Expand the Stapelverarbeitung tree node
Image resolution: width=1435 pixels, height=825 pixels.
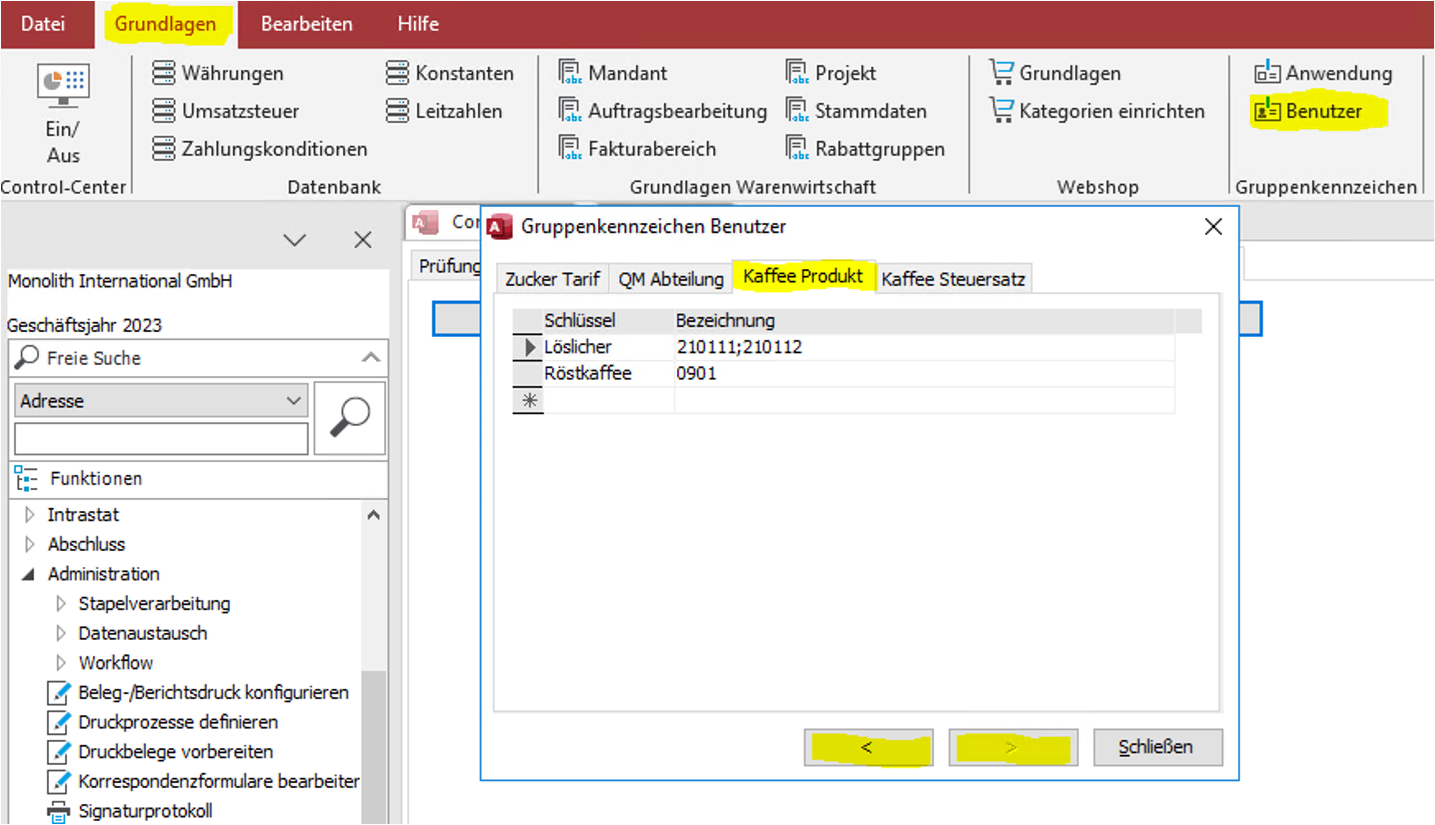click(60, 604)
